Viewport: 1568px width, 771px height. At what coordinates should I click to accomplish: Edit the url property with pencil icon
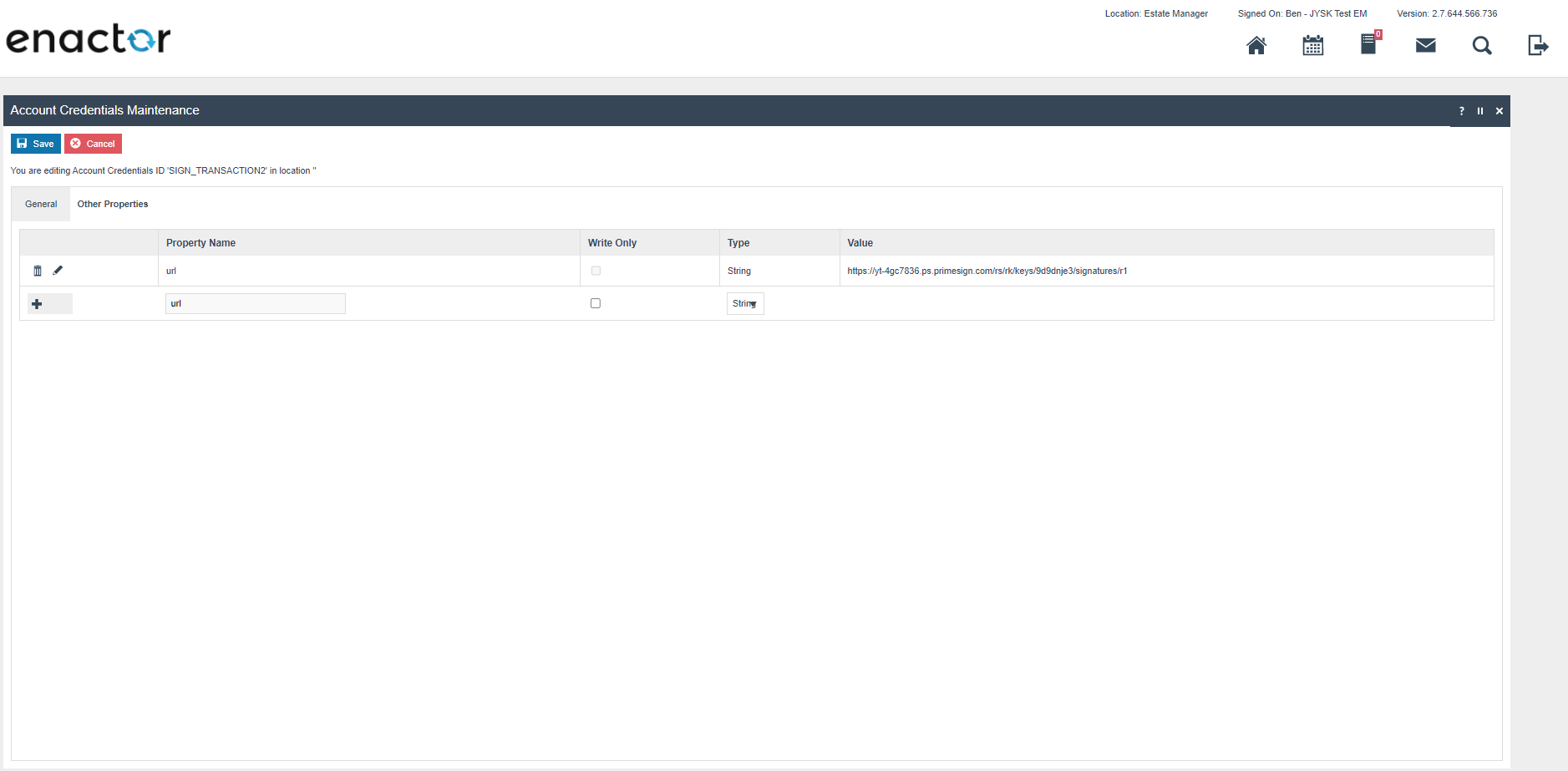pos(58,271)
